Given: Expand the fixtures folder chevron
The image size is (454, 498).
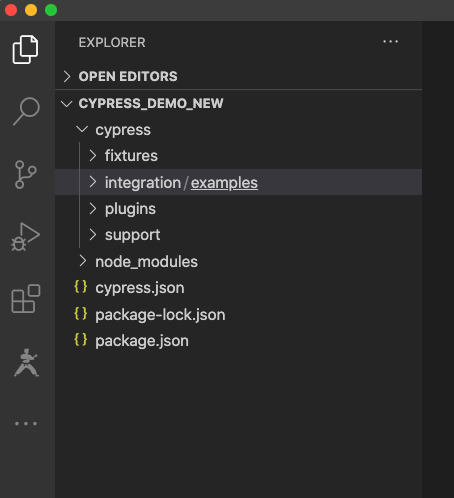Looking at the screenshot, I should tap(93, 155).
